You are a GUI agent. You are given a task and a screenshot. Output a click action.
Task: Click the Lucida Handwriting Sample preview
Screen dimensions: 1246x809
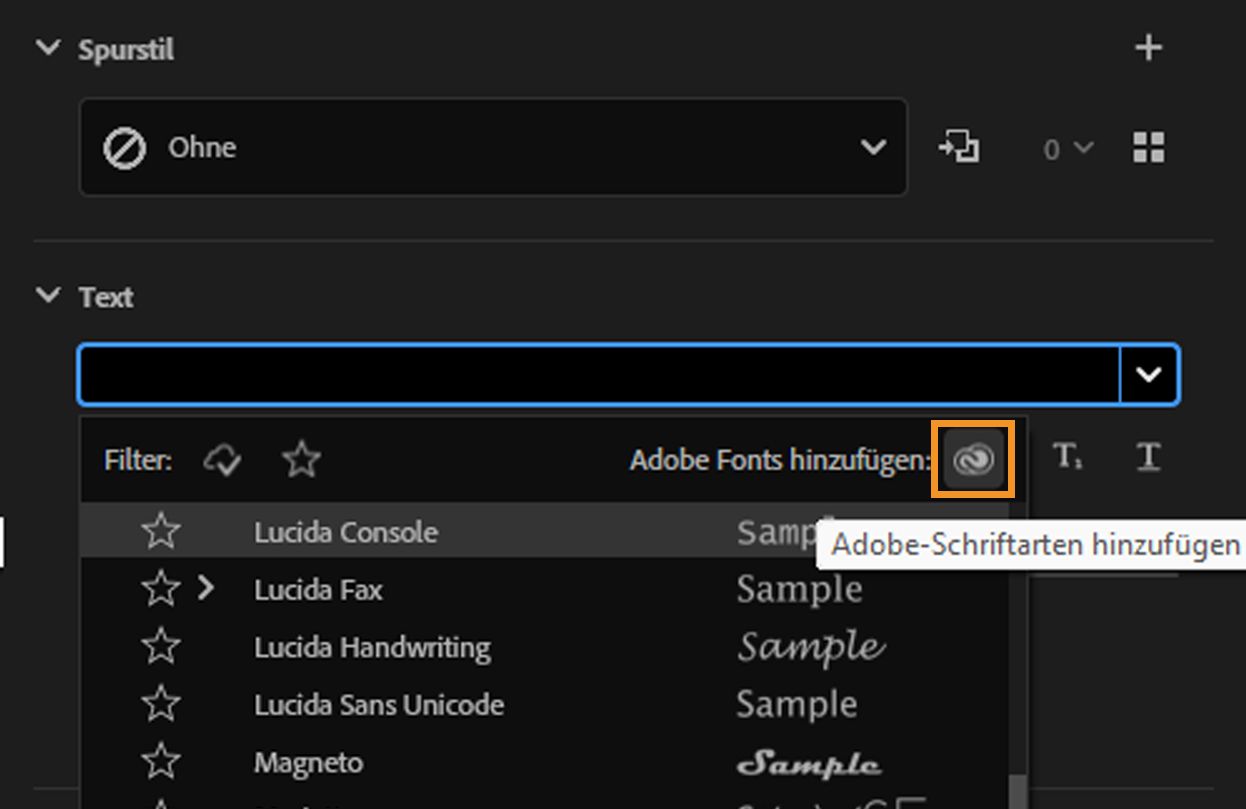click(811, 647)
